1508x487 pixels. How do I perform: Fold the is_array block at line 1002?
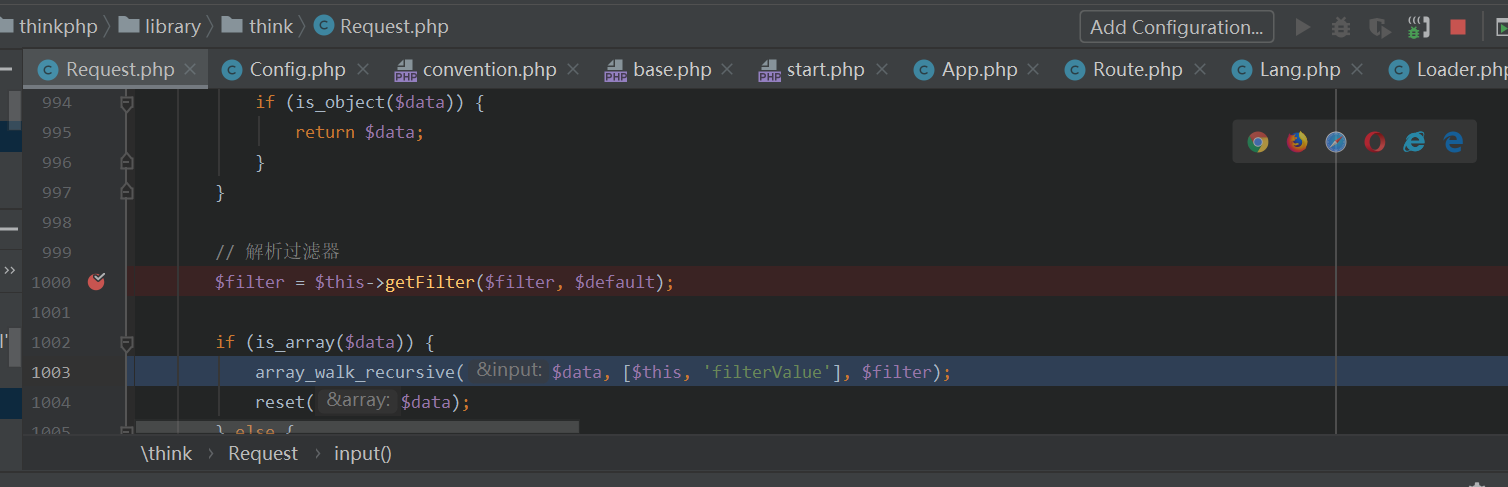pos(127,342)
